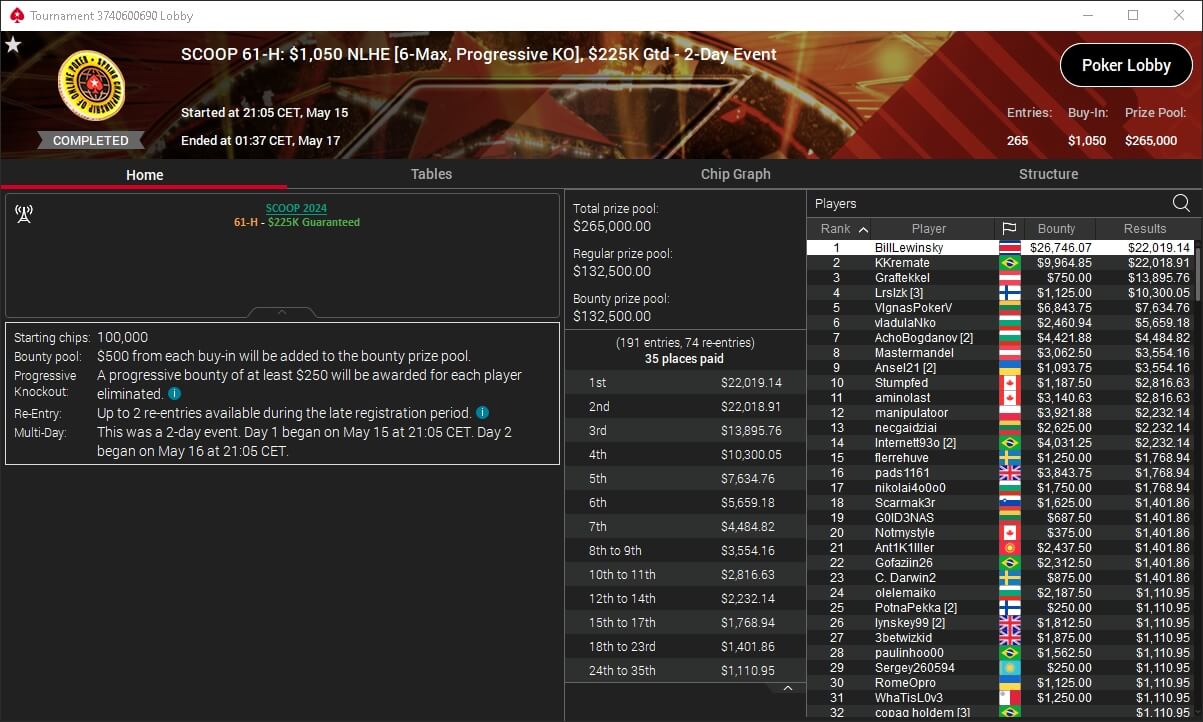
Task: Click the Poker Lobby button
Action: (1126, 65)
